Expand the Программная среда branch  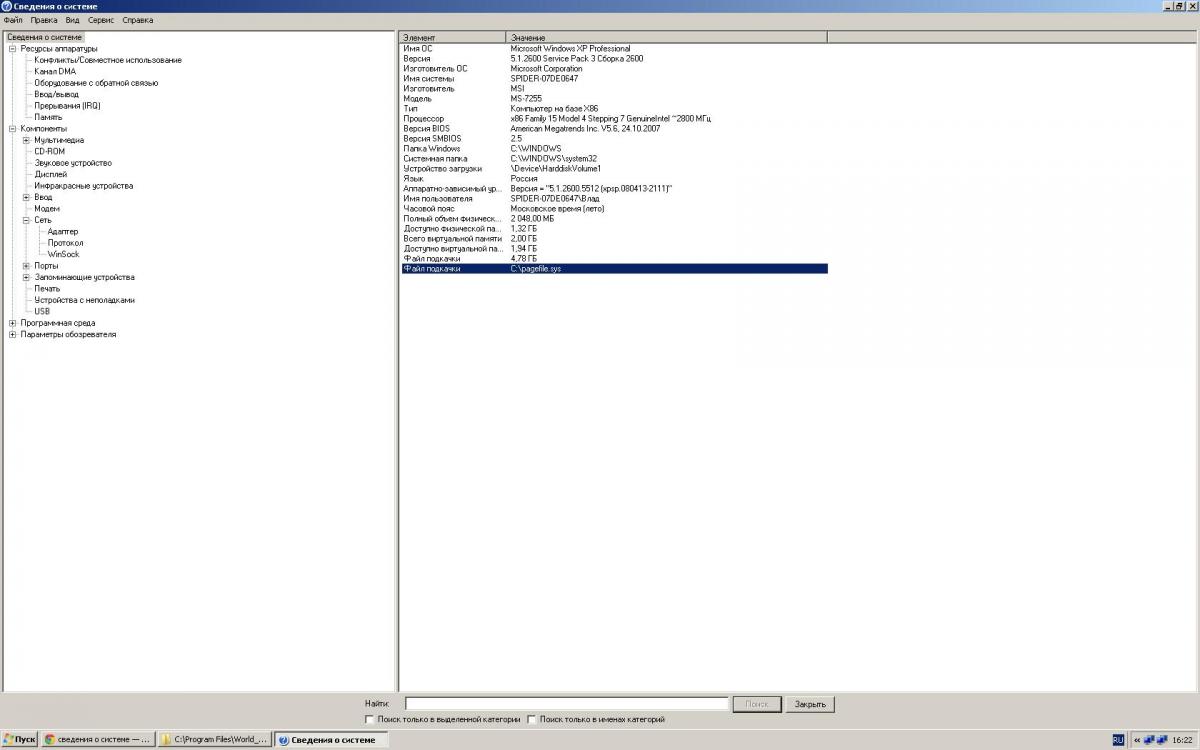(x=12, y=323)
